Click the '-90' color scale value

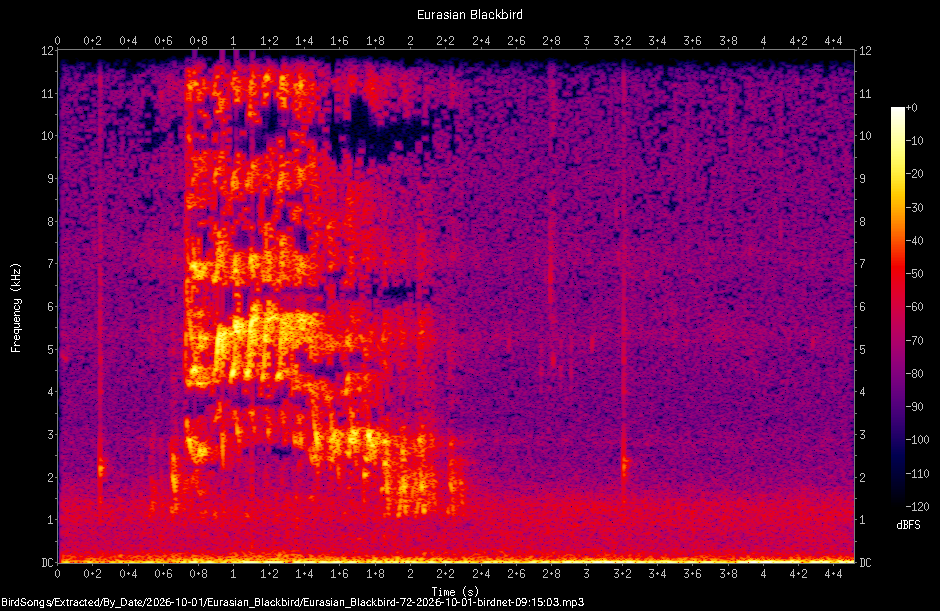(914, 407)
